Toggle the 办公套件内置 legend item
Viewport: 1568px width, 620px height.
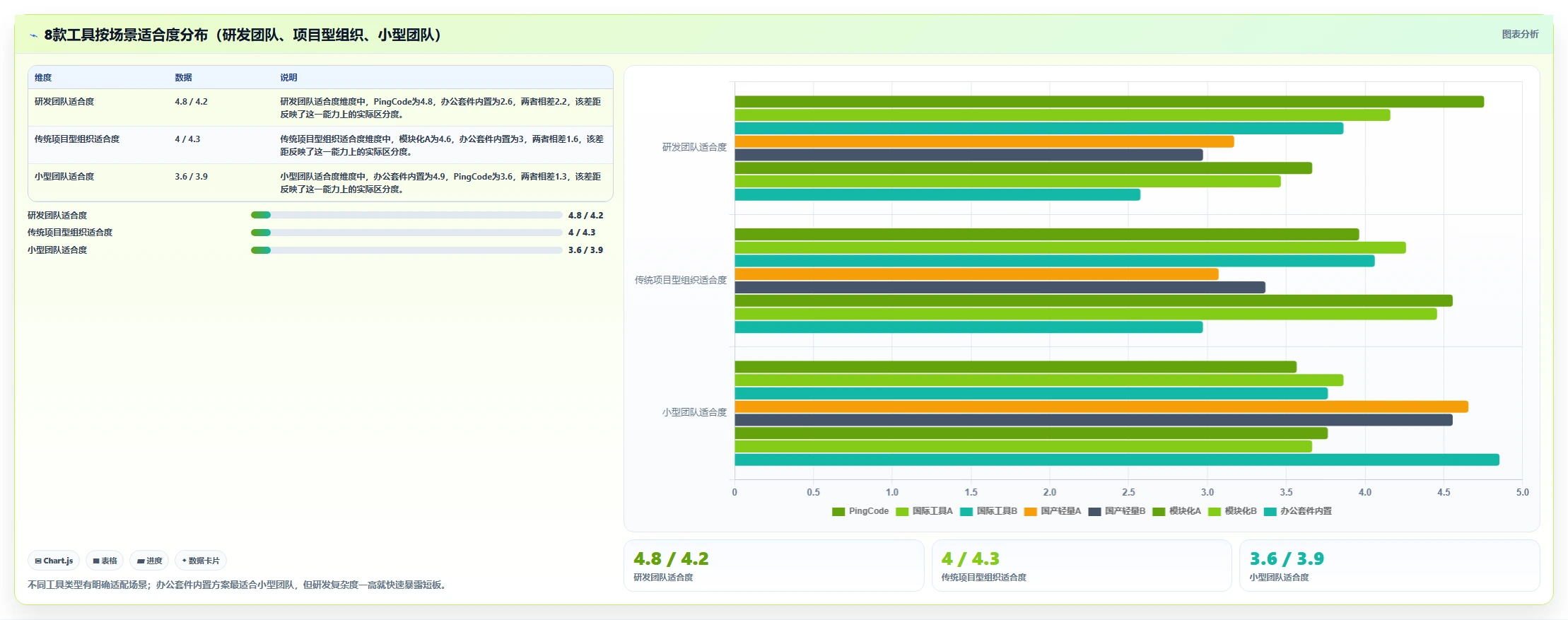click(1298, 511)
